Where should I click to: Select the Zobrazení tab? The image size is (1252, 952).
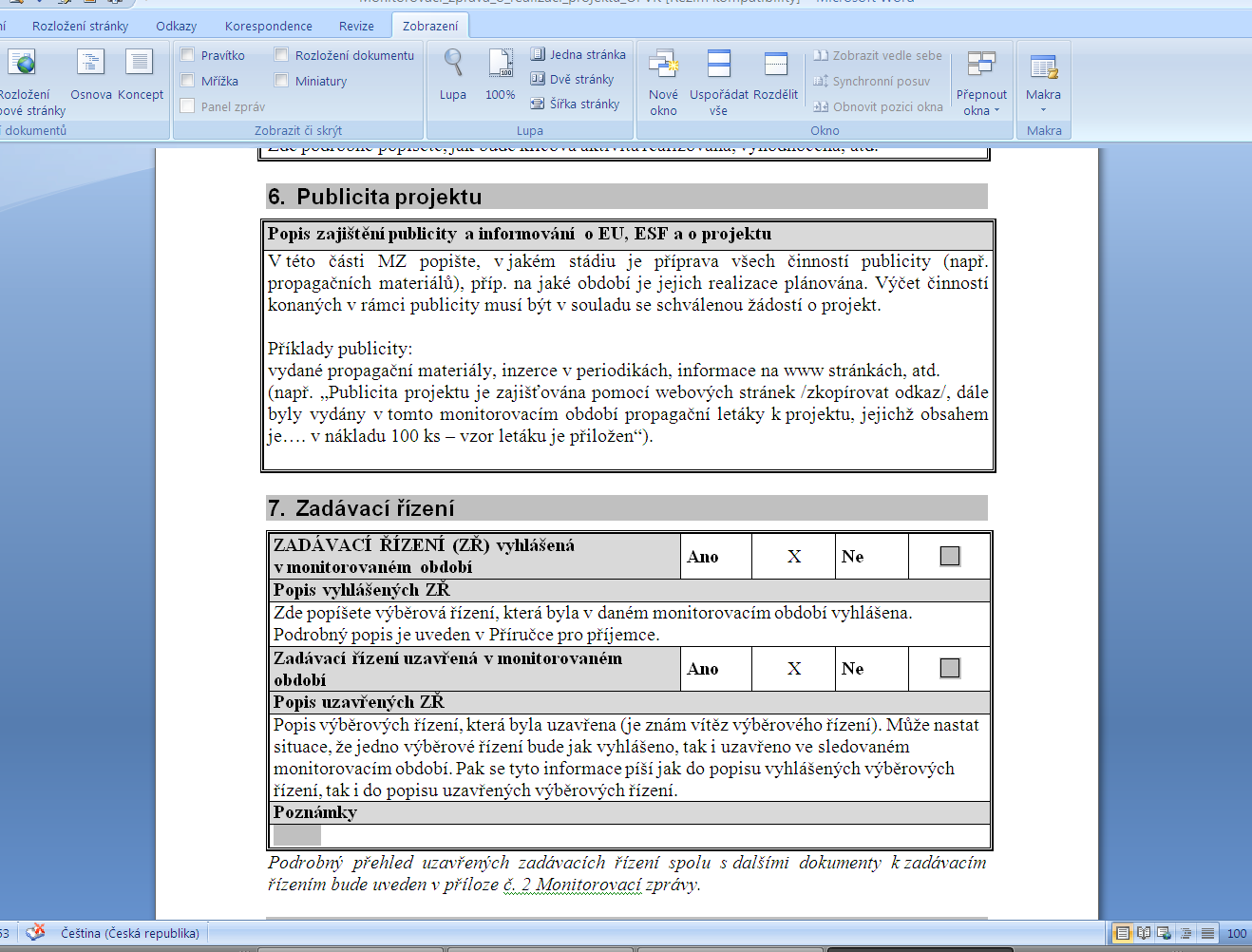[430, 26]
